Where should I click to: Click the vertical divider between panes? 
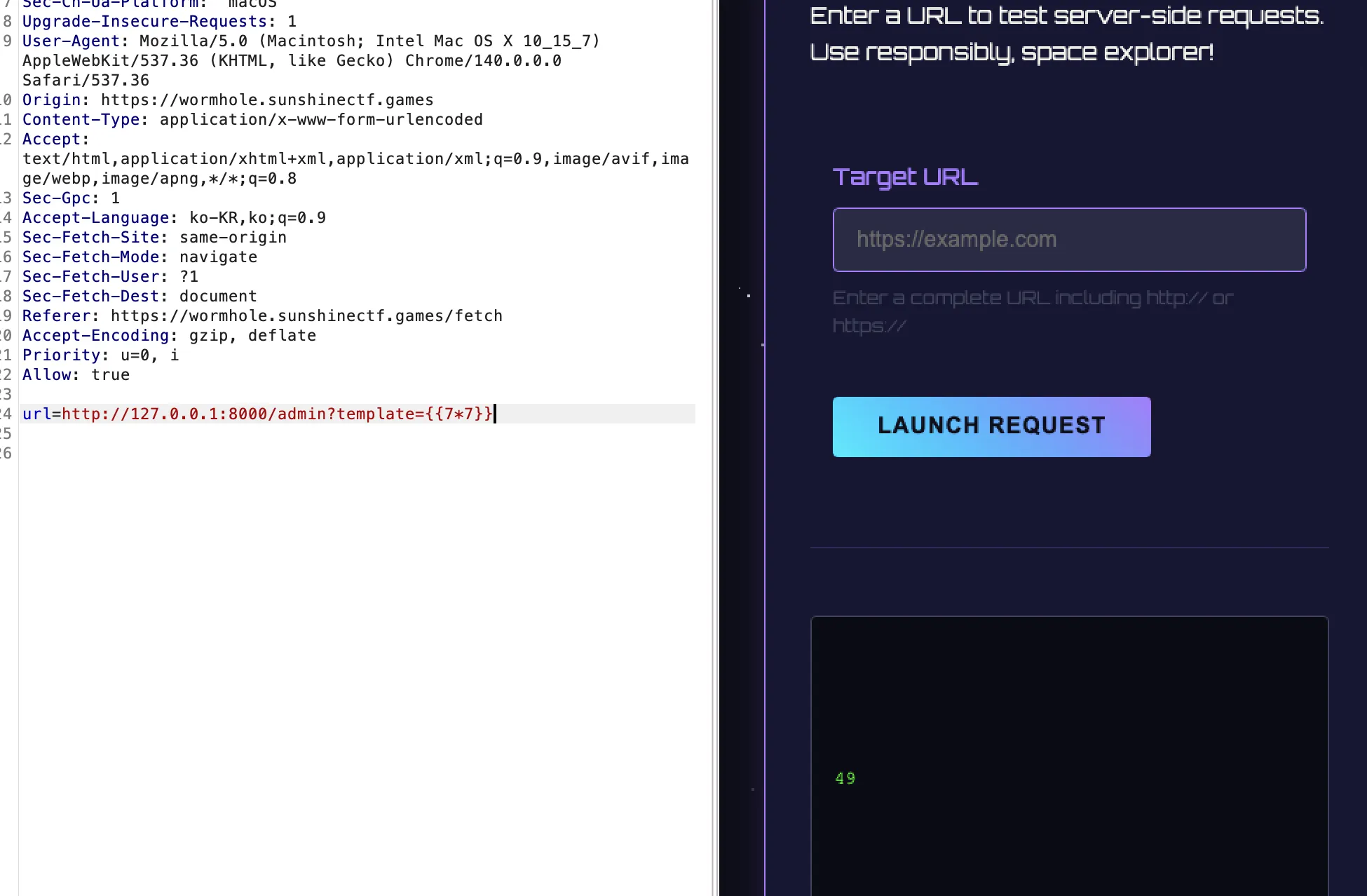coord(716,449)
